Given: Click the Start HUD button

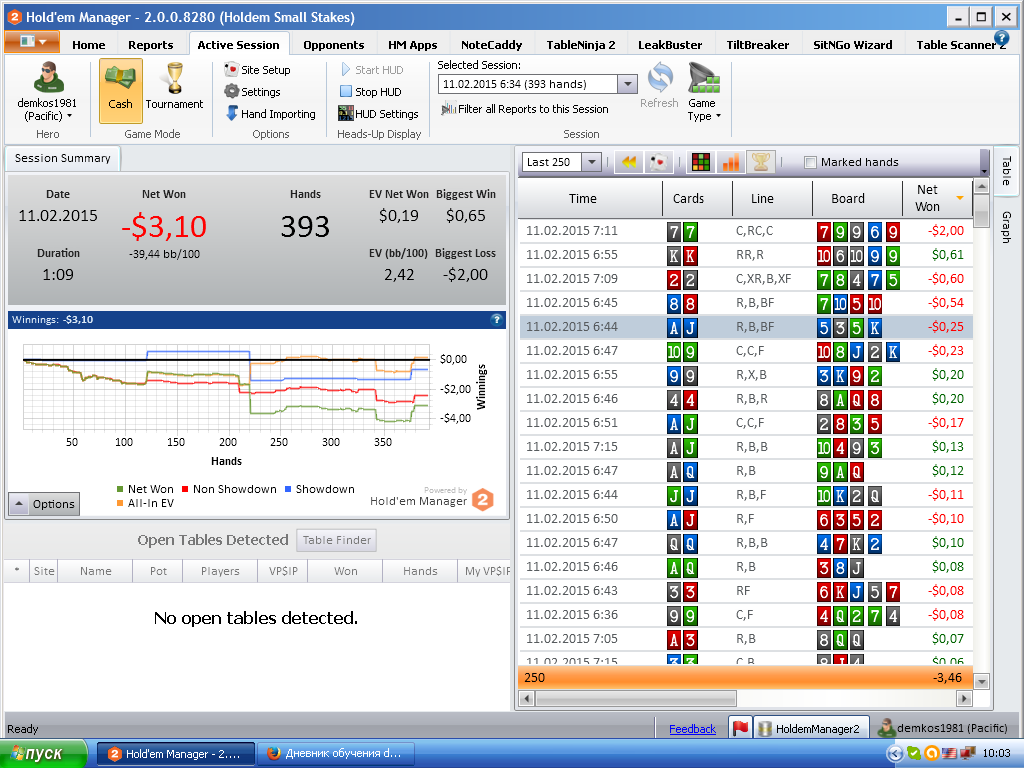Looking at the screenshot, I should (372, 70).
